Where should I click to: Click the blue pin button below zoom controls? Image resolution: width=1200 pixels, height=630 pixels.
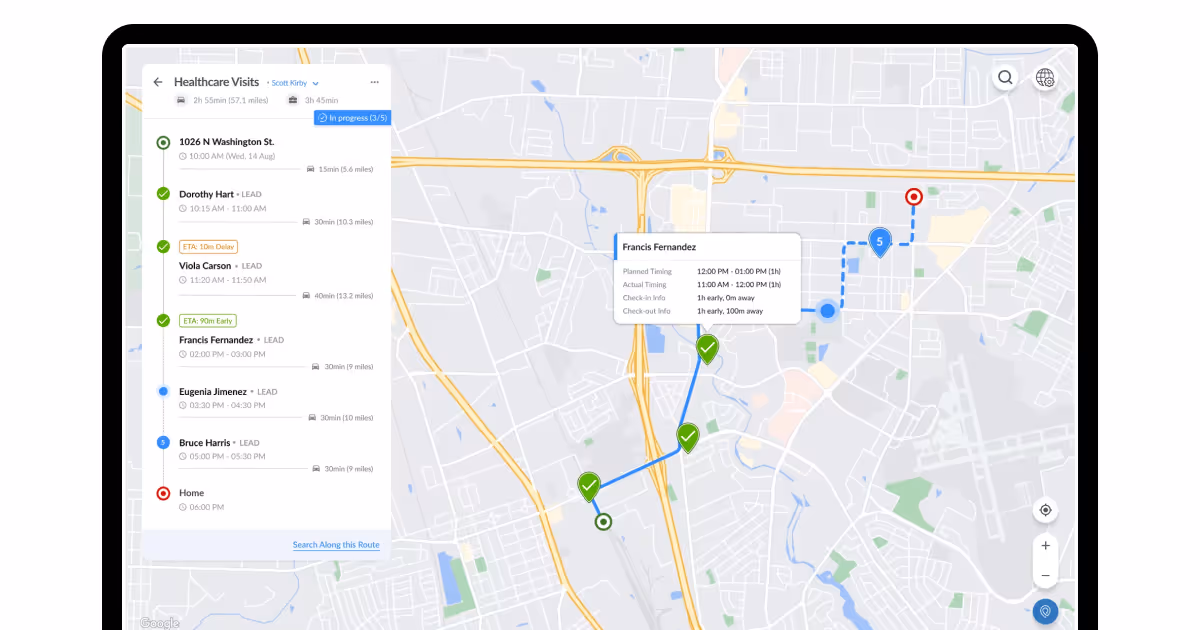(1045, 610)
